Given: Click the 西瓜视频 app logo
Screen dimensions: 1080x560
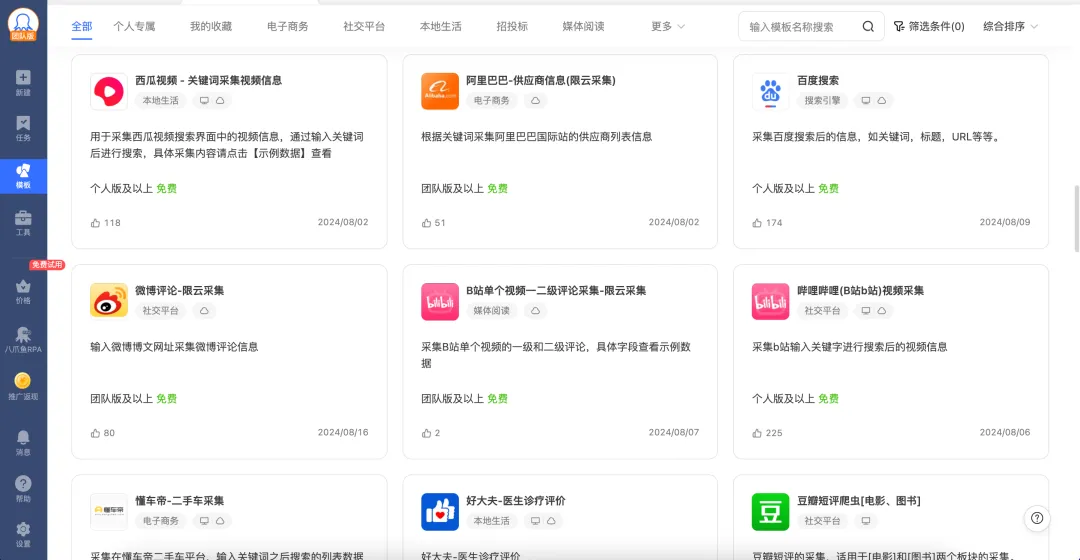Looking at the screenshot, I should click(x=109, y=91).
